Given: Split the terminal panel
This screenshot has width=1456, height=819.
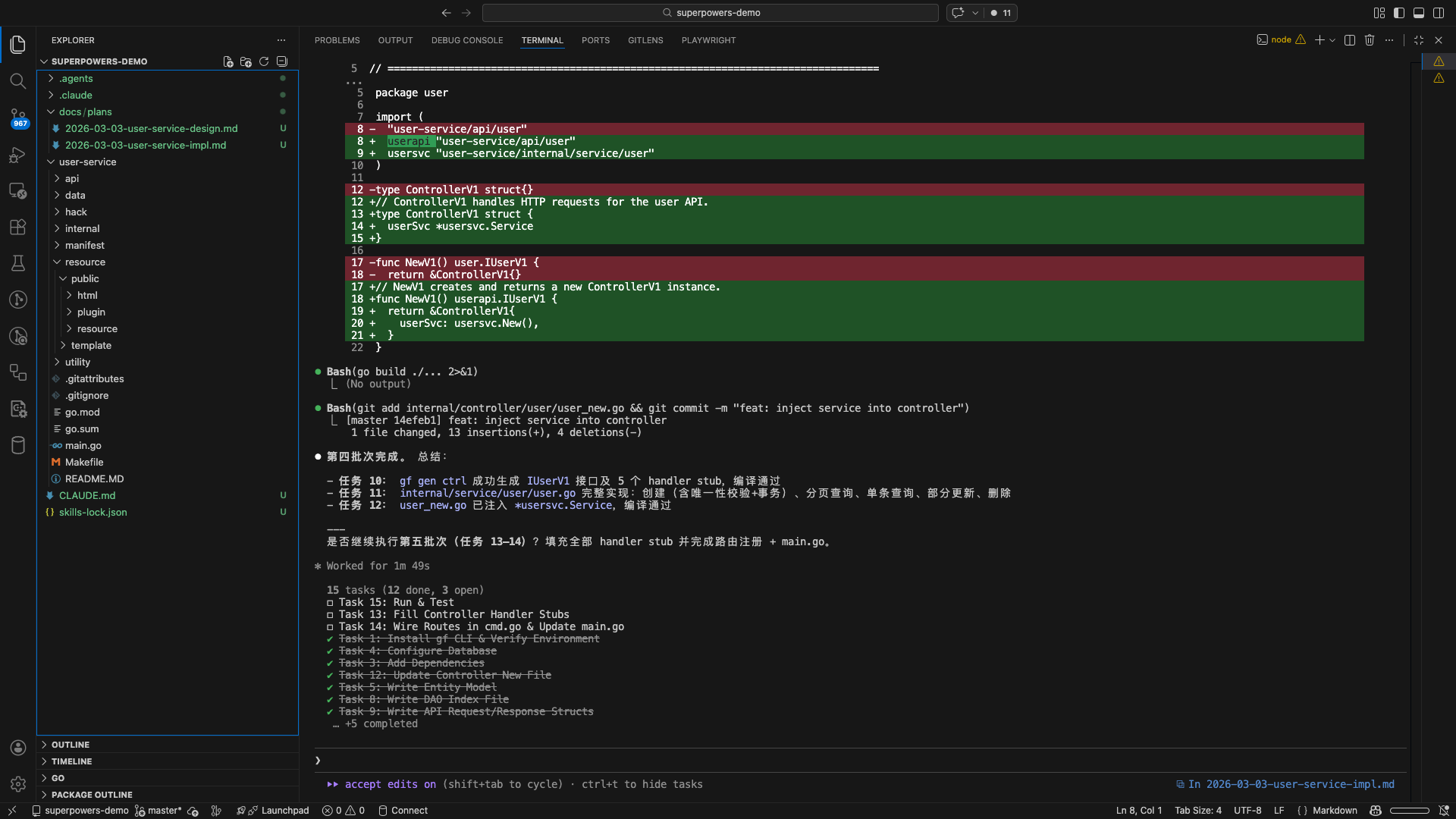Looking at the screenshot, I should [x=1350, y=40].
